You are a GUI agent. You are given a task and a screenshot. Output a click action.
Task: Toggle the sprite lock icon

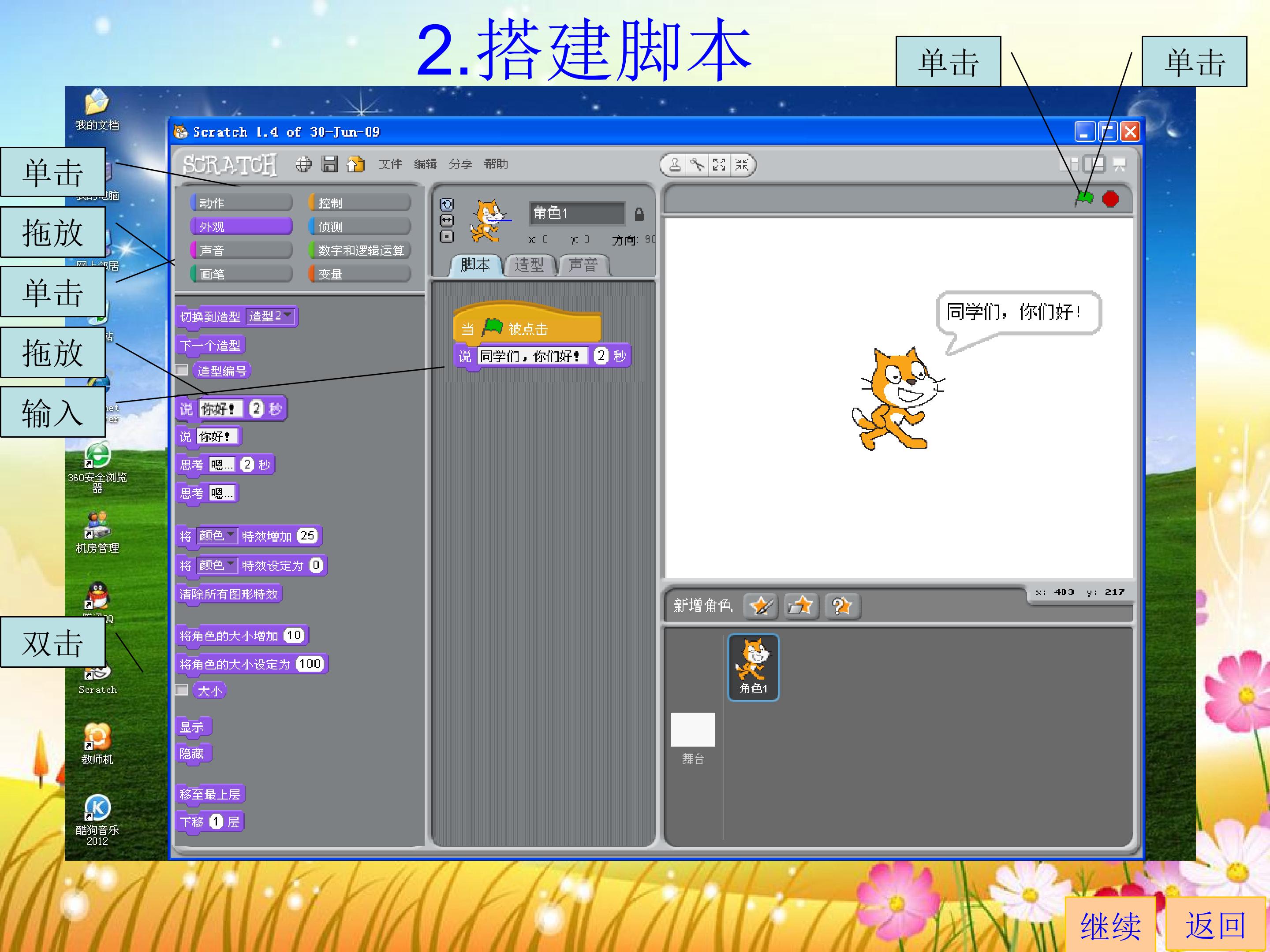pos(639,214)
